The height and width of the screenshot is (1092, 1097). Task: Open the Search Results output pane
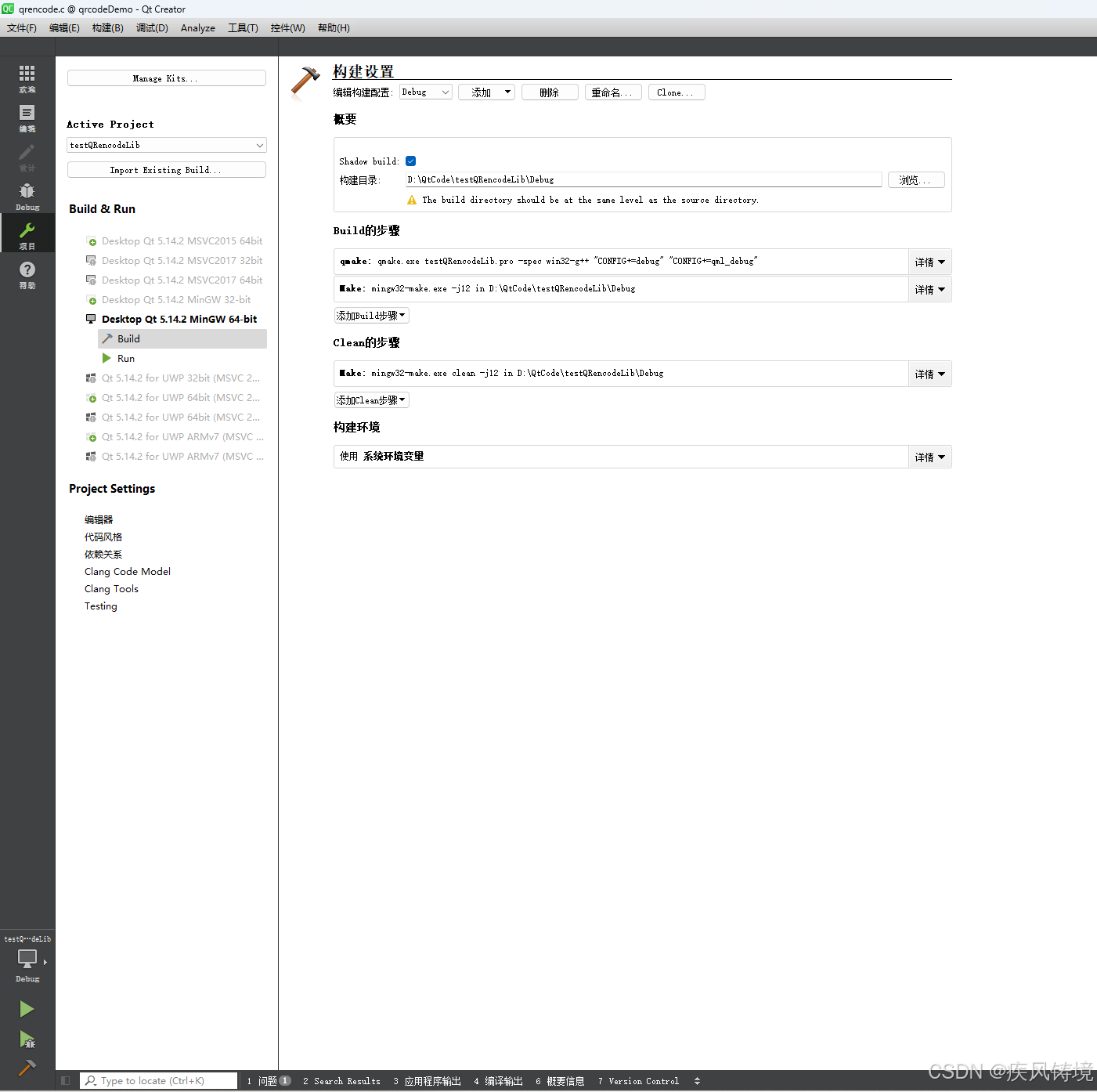pyautogui.click(x=342, y=1081)
